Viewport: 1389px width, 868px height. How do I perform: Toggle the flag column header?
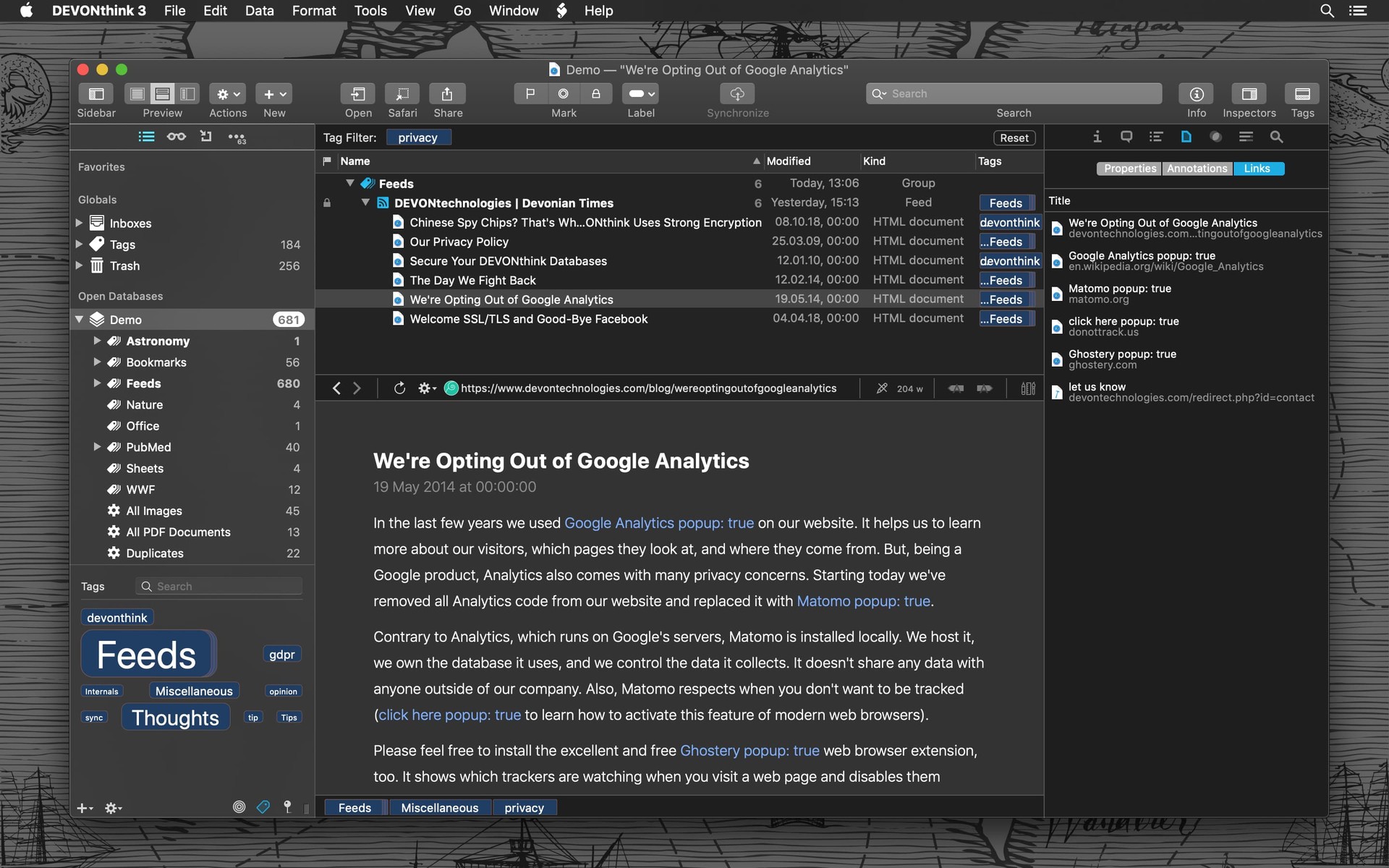click(x=327, y=161)
